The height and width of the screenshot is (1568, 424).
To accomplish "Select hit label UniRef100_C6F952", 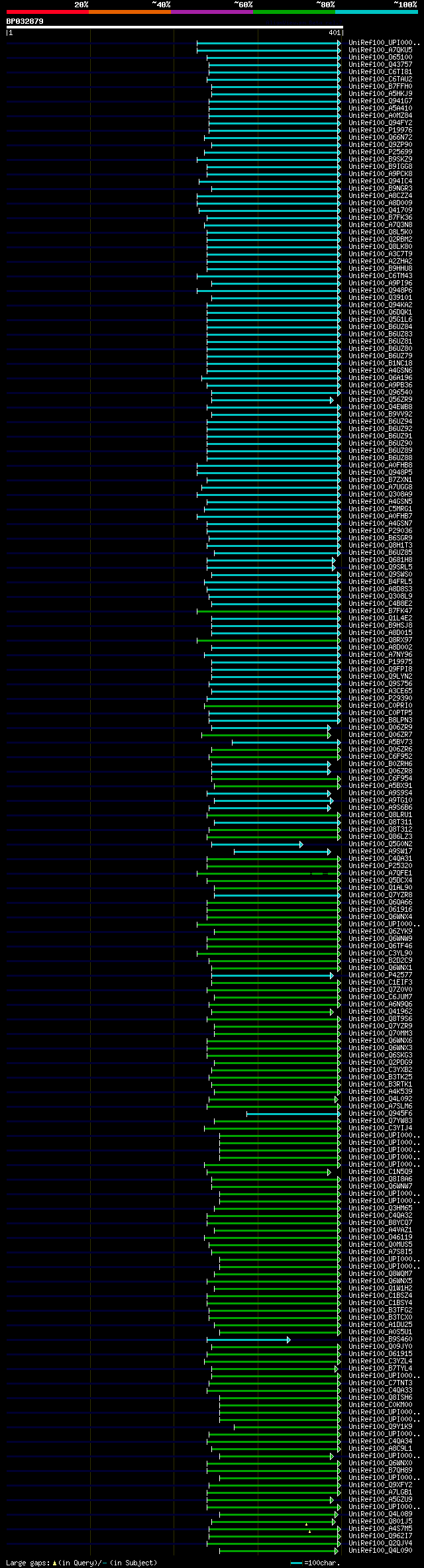I will coord(380,757).
